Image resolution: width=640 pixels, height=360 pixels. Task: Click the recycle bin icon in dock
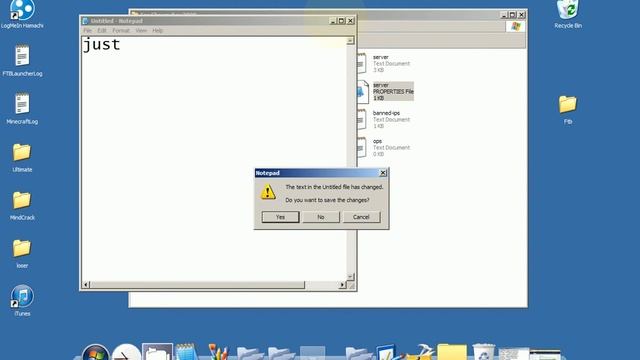[483, 352]
